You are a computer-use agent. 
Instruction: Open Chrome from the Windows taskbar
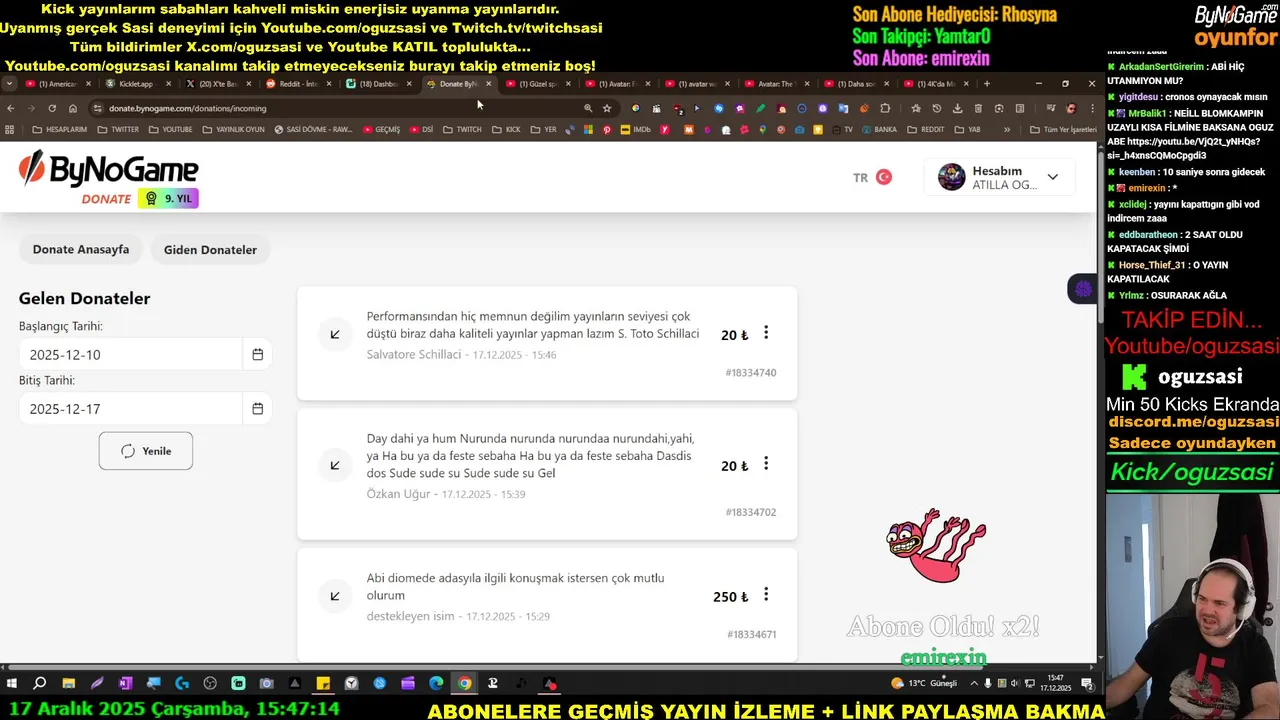tap(464, 683)
